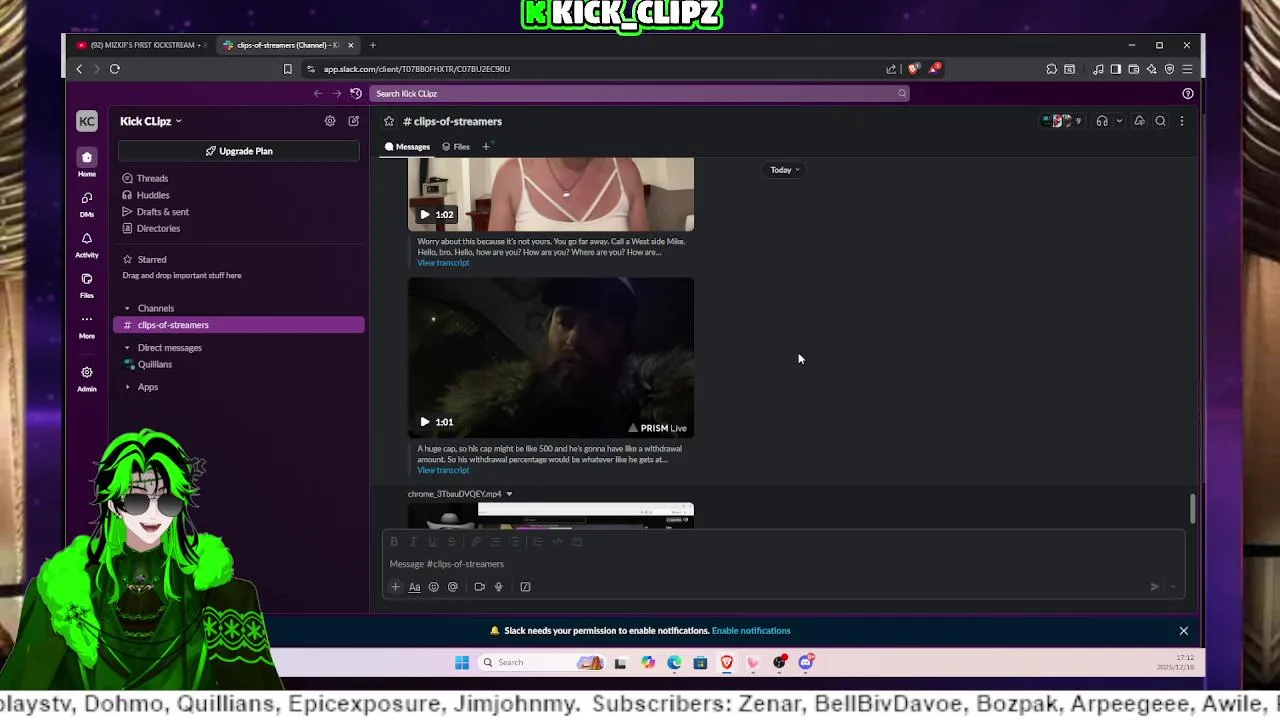Toggle bold formatting in composer
This screenshot has width=1280, height=720.
394,541
